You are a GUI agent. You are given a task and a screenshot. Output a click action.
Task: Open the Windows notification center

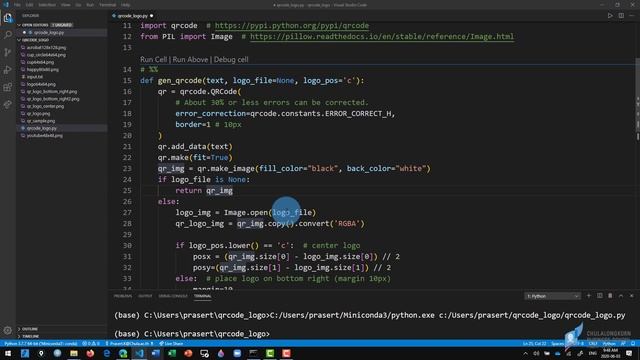pos(629,353)
